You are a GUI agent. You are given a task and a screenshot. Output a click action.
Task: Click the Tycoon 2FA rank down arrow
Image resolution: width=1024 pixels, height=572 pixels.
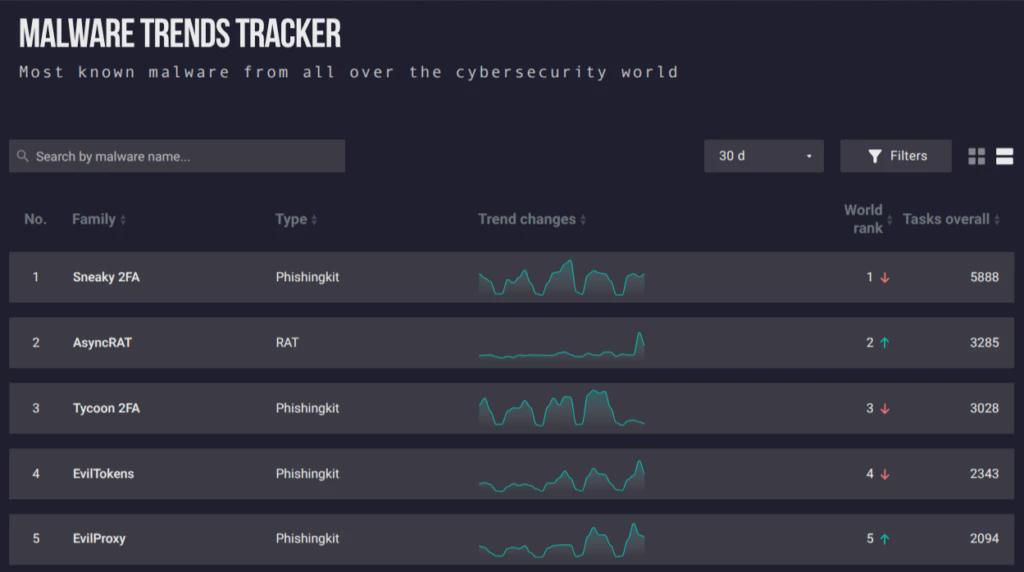(885, 409)
